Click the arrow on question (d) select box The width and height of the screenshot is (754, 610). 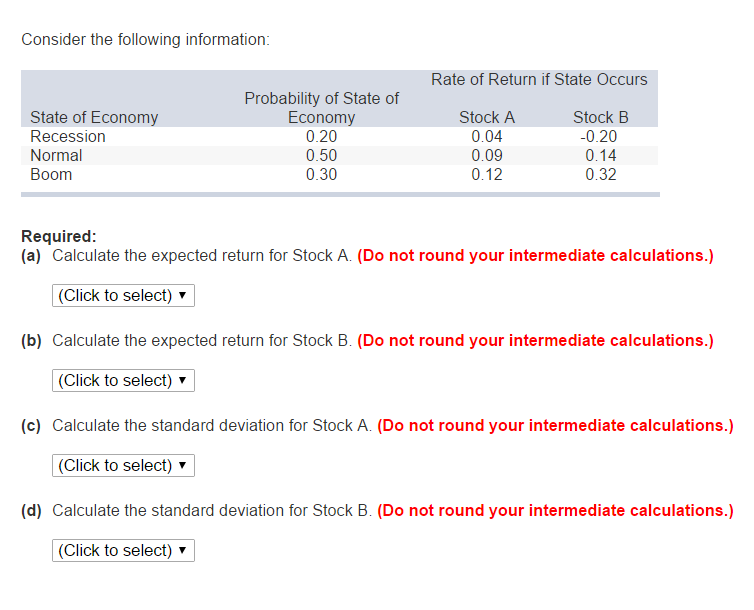[x=182, y=550]
